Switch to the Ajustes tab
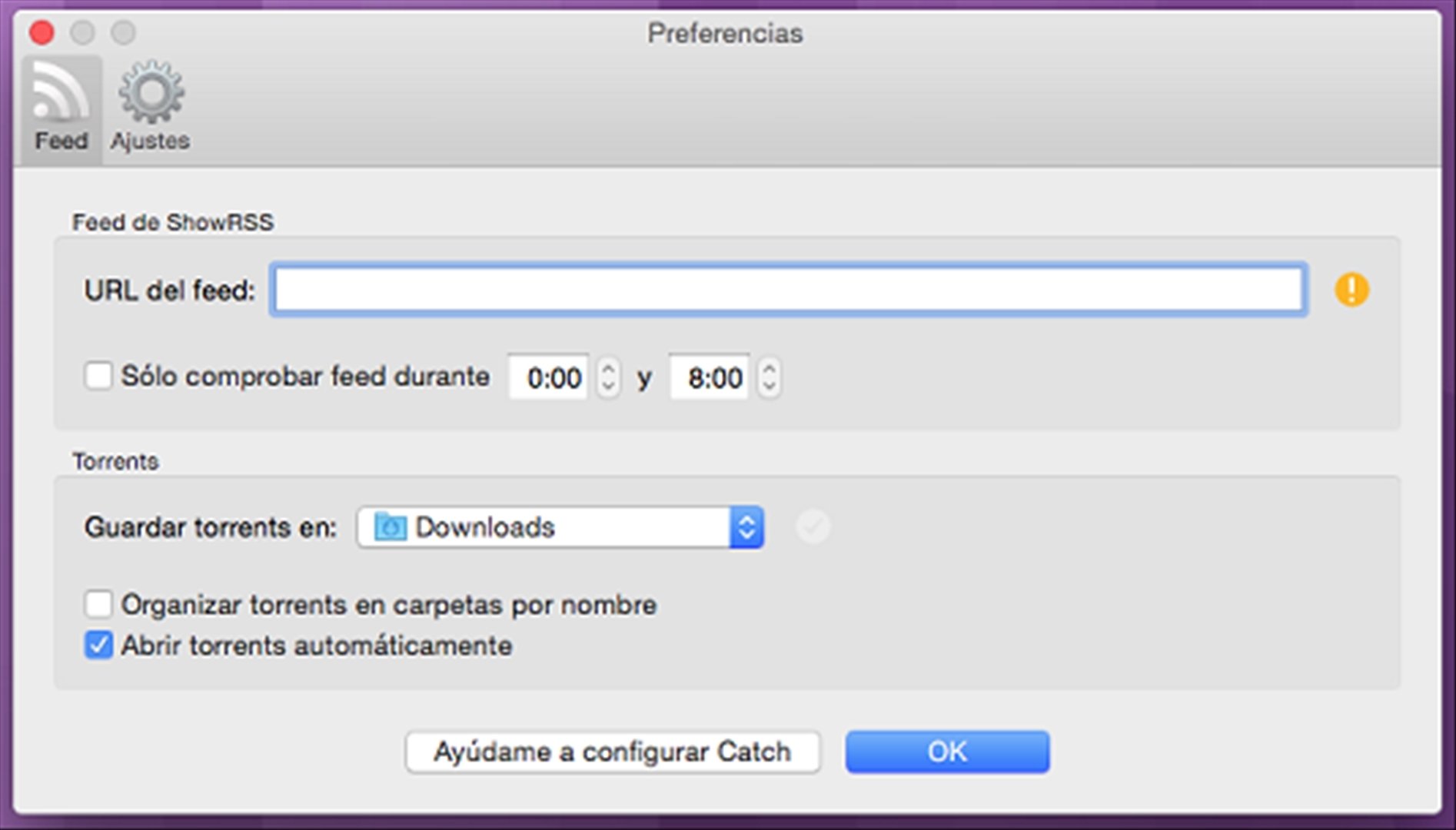 151,108
